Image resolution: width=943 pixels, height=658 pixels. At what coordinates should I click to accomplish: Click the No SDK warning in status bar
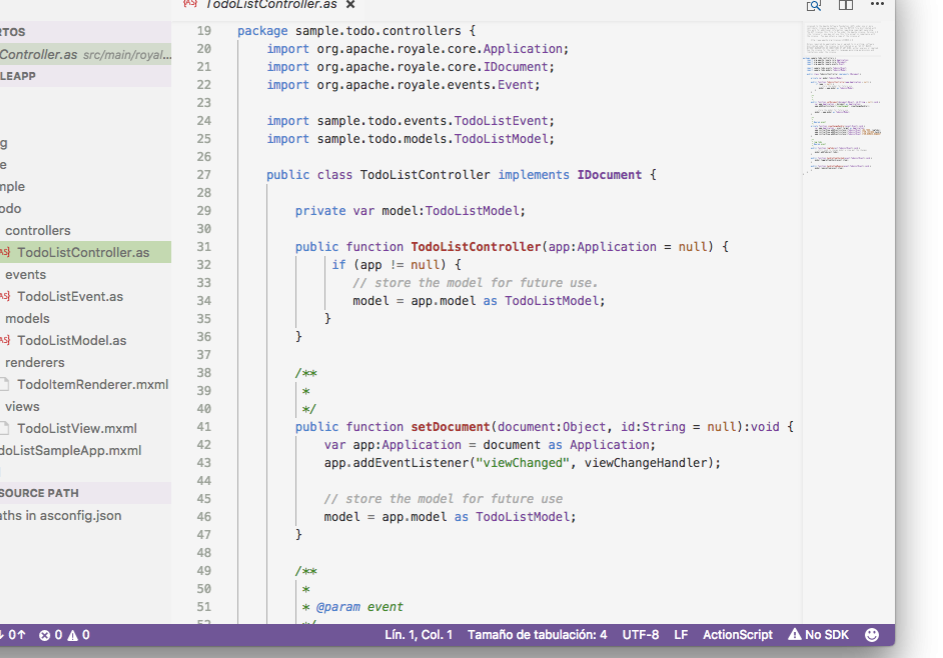pyautogui.click(x=818, y=635)
